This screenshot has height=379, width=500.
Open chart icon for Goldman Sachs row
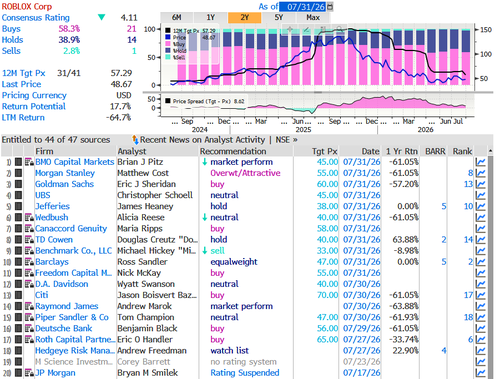480,184
